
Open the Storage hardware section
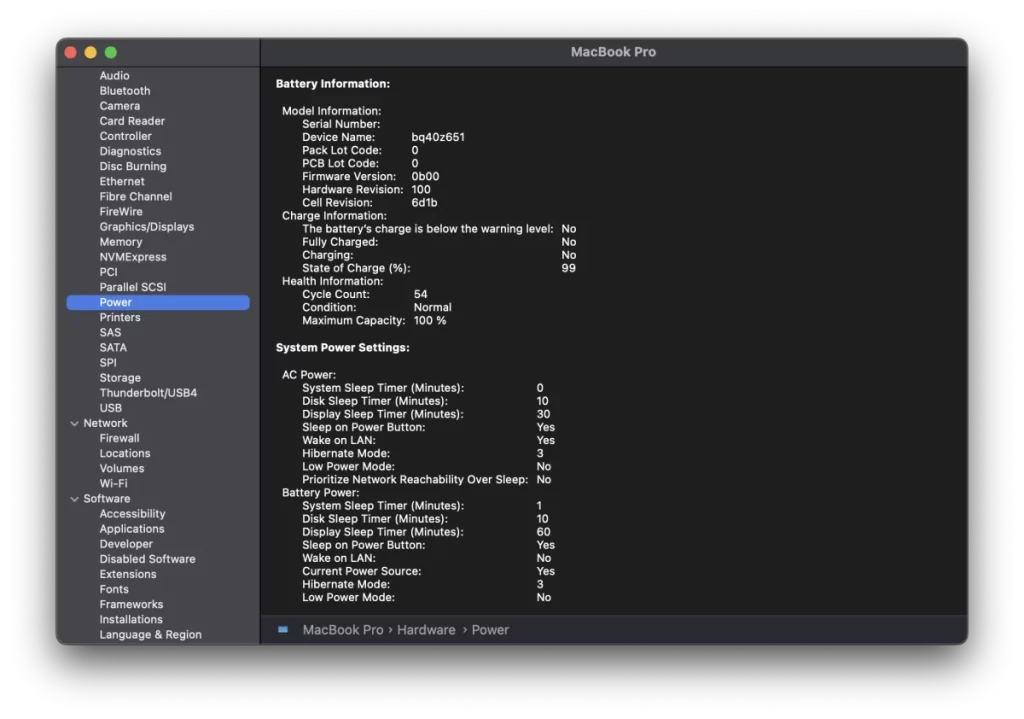[120, 378]
